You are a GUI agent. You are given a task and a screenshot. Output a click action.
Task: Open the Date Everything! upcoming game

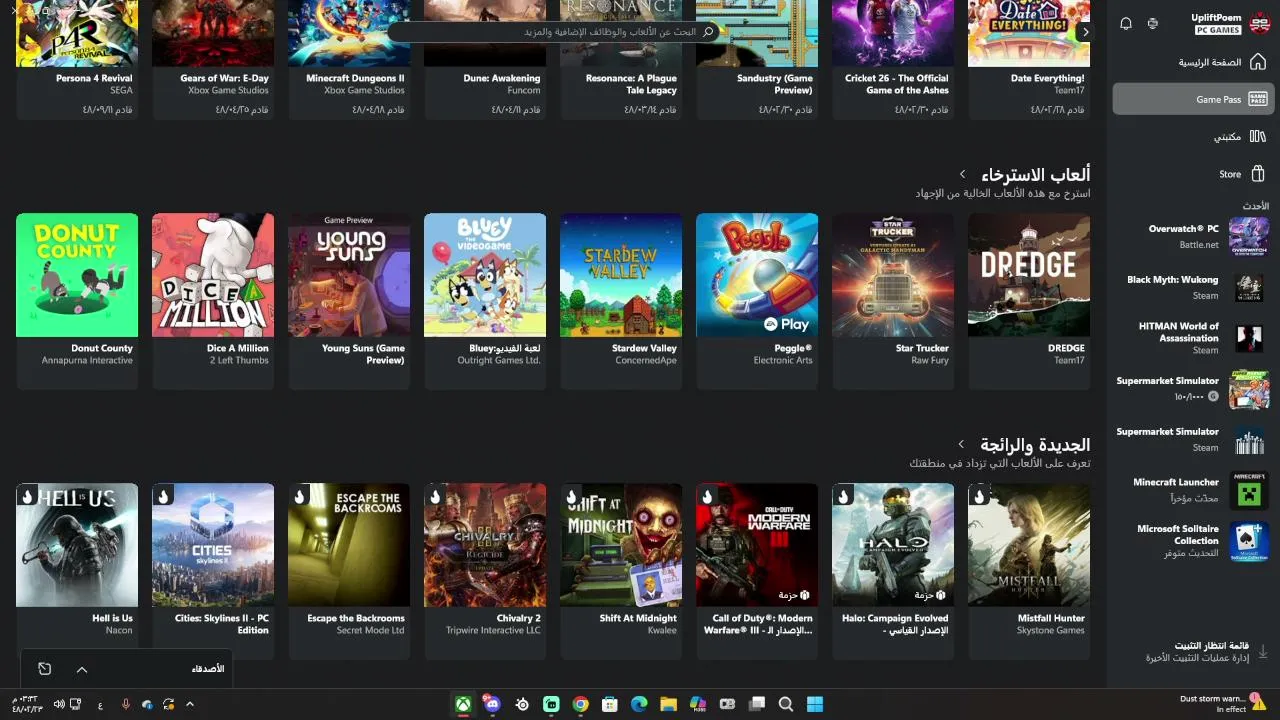[x=1029, y=59]
